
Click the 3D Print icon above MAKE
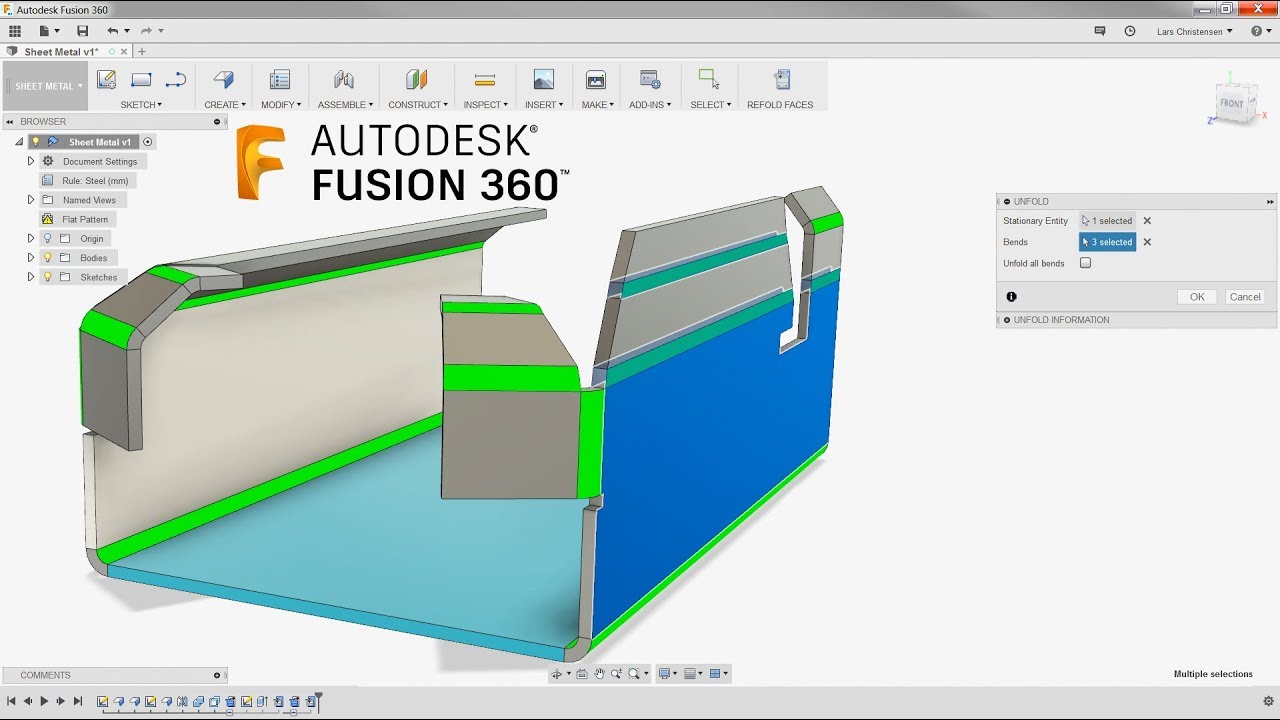(x=596, y=80)
